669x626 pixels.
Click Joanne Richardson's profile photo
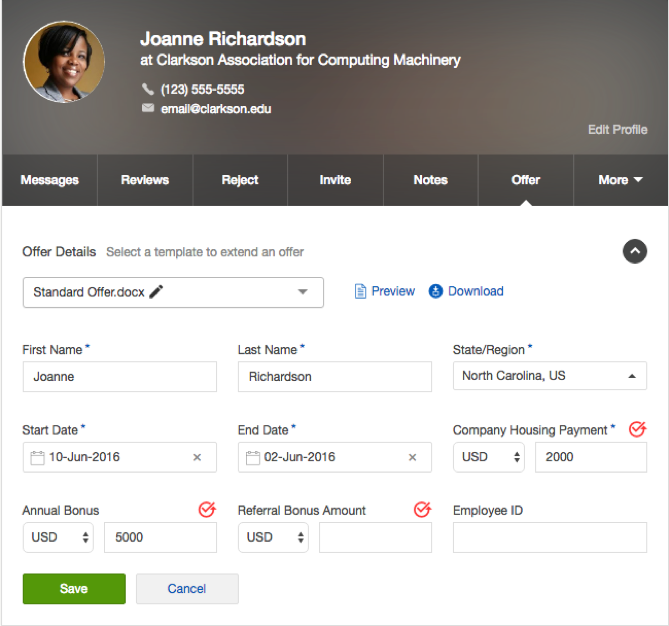(x=64, y=62)
